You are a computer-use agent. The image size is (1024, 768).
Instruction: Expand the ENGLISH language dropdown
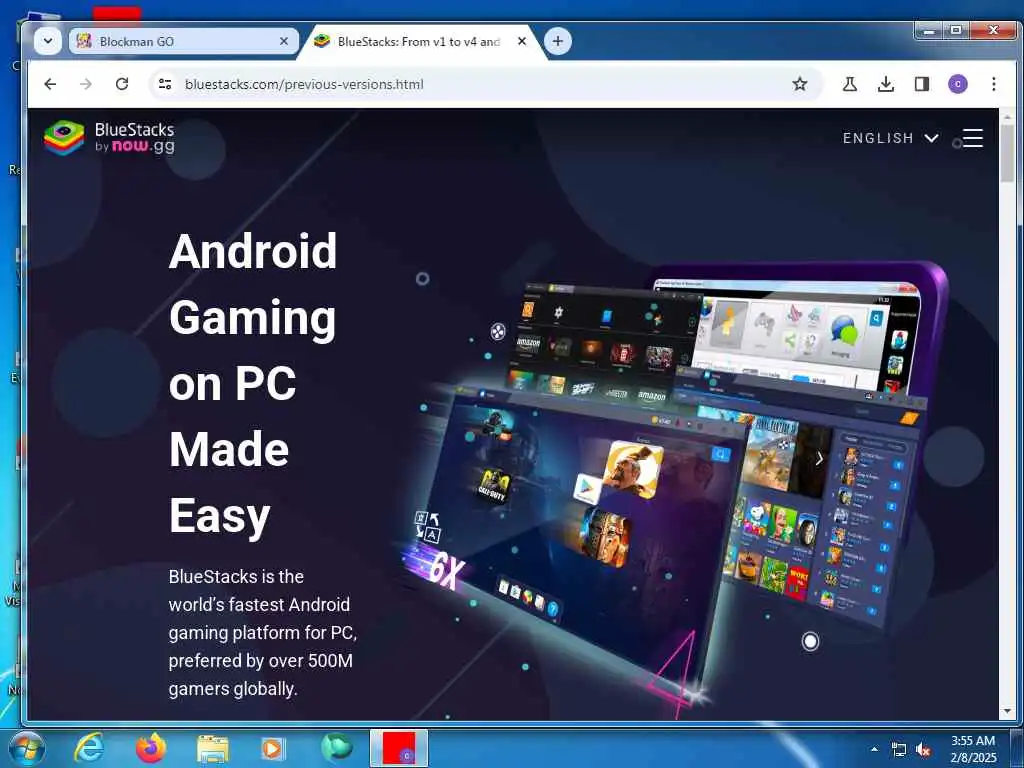[891, 138]
